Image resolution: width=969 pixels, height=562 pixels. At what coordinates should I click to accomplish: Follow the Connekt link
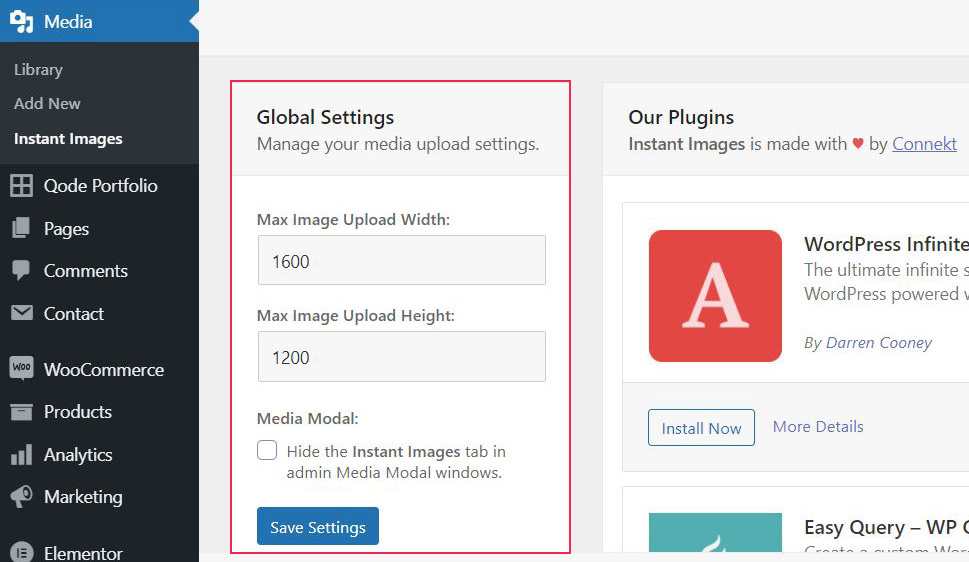pos(924,143)
